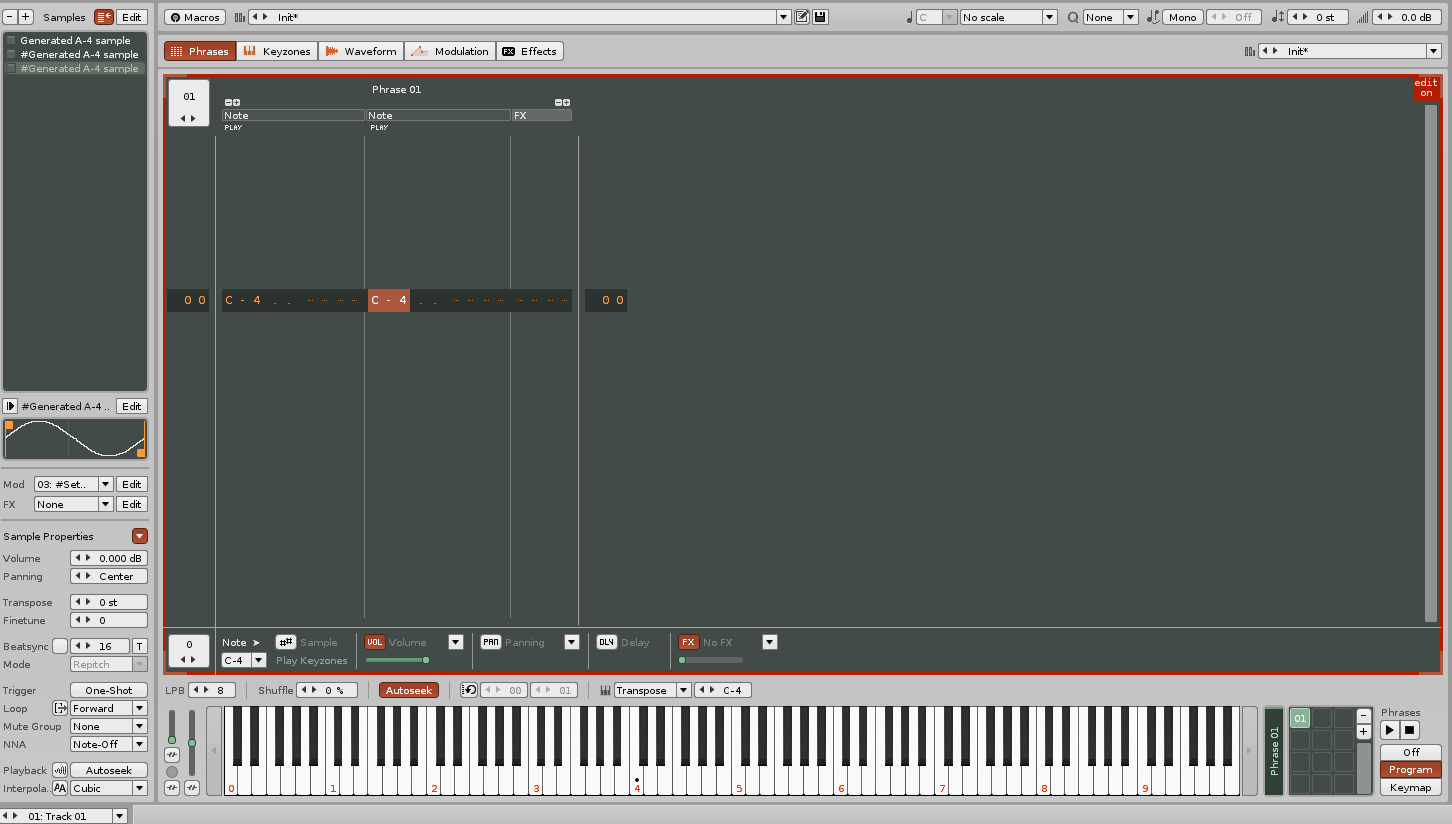This screenshot has height=824, width=1452.
Task: Add a new sample with plus button
Action: (26, 17)
